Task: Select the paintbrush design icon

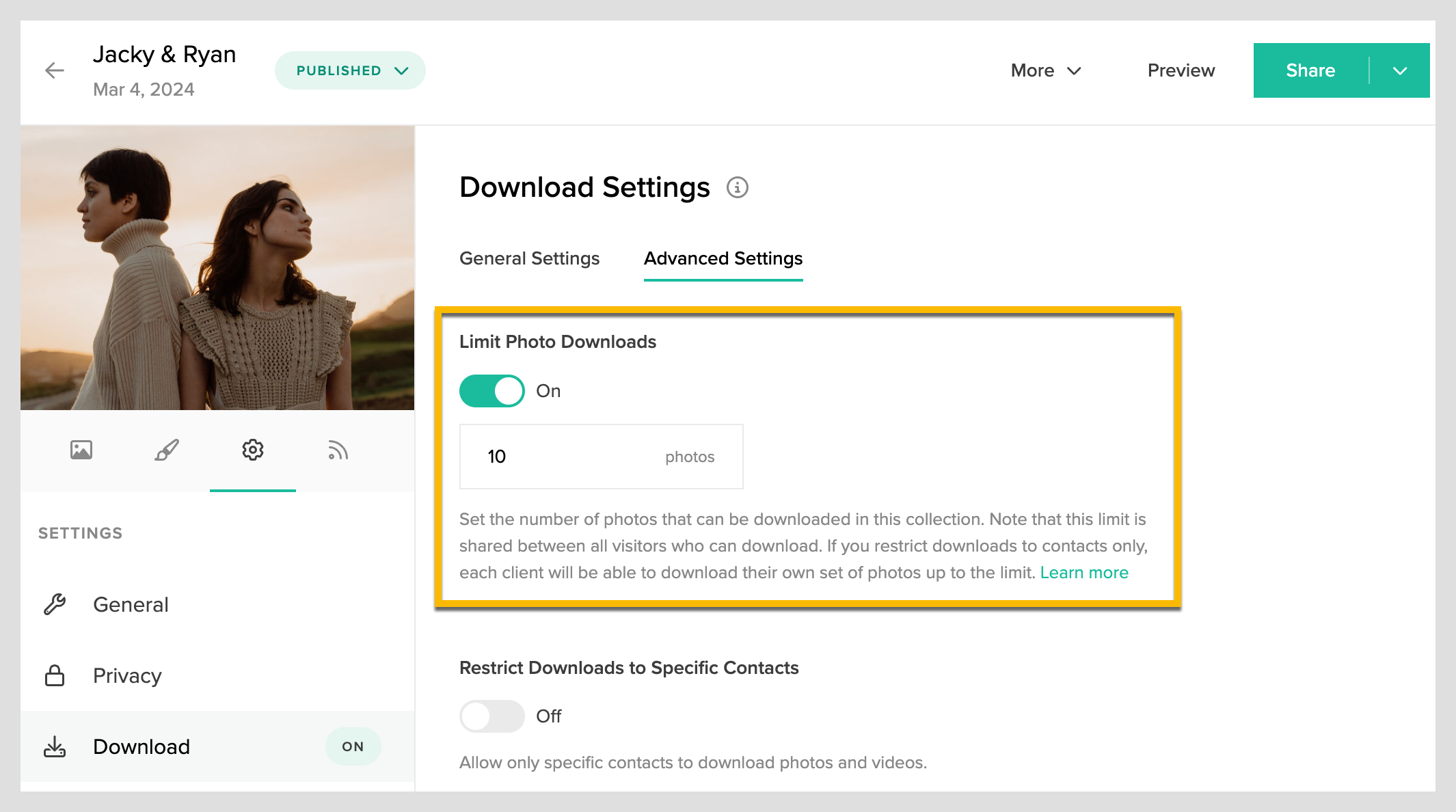Action: (166, 450)
